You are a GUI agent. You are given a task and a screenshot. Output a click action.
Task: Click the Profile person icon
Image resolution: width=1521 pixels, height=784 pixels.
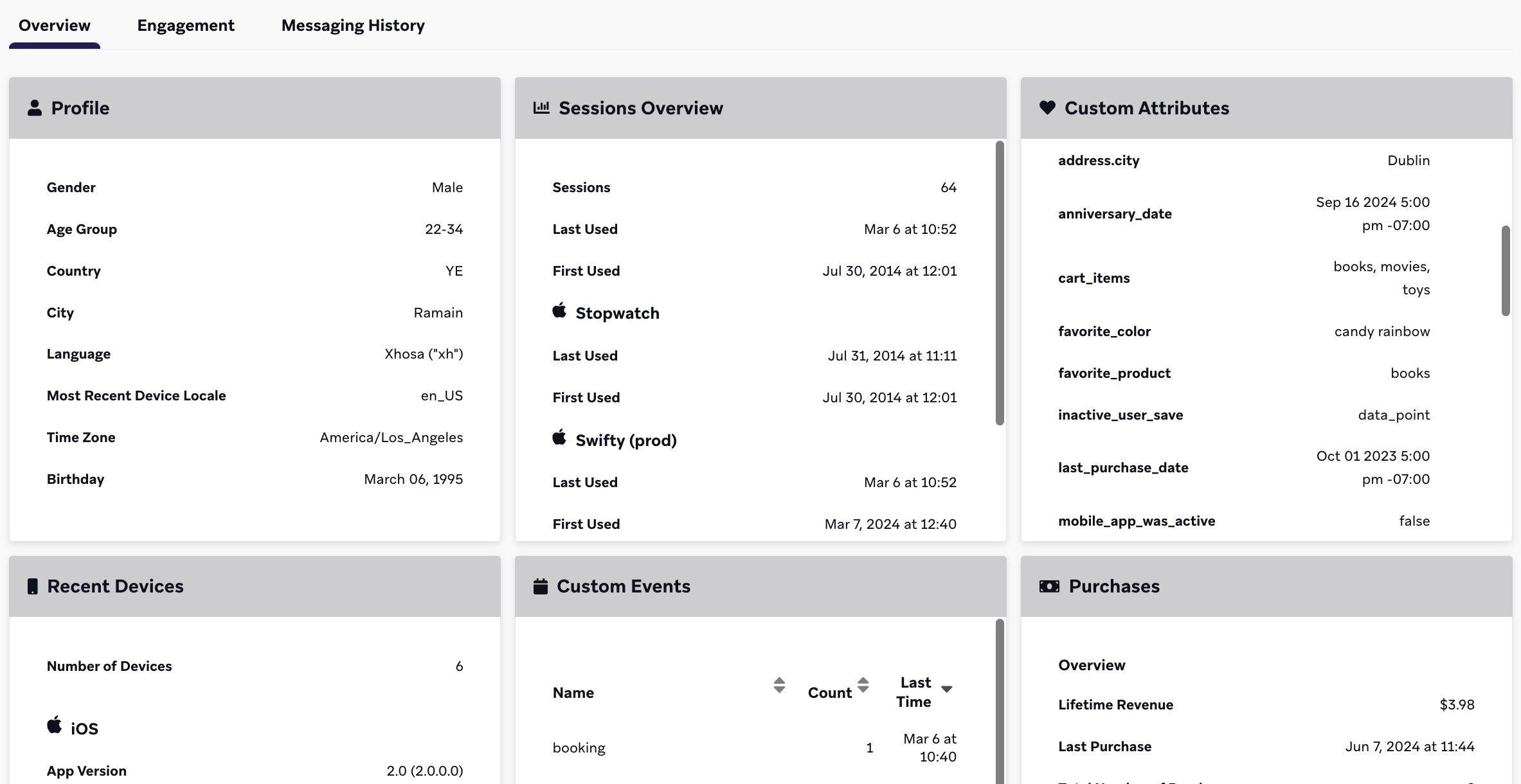pos(35,108)
